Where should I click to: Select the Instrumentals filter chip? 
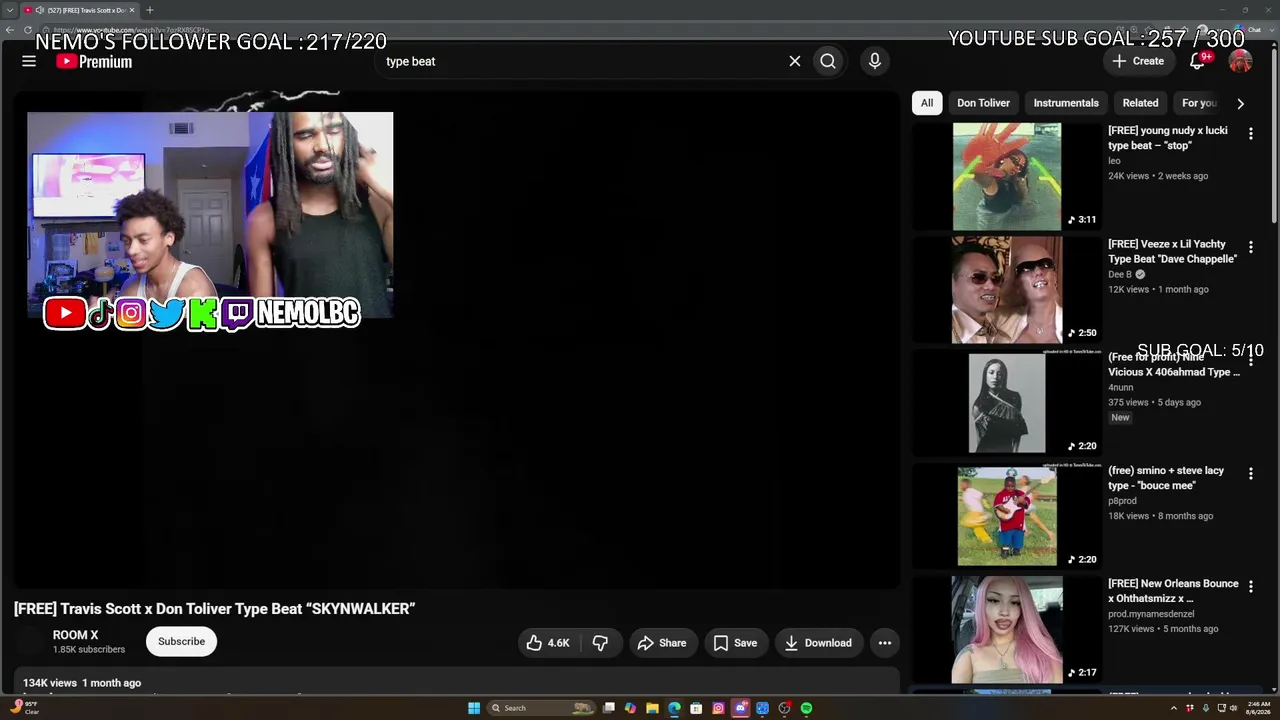pos(1066,103)
